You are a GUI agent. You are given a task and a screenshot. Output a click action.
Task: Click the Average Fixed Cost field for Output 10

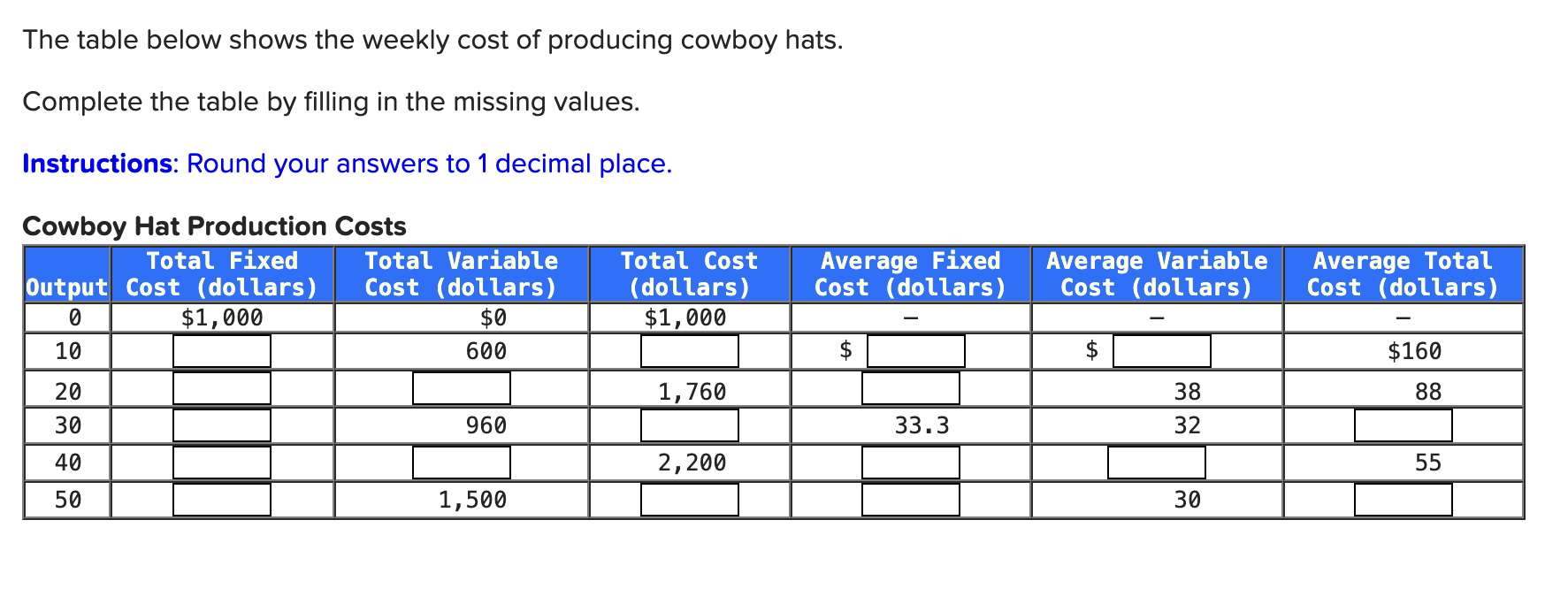pyautogui.click(x=914, y=351)
